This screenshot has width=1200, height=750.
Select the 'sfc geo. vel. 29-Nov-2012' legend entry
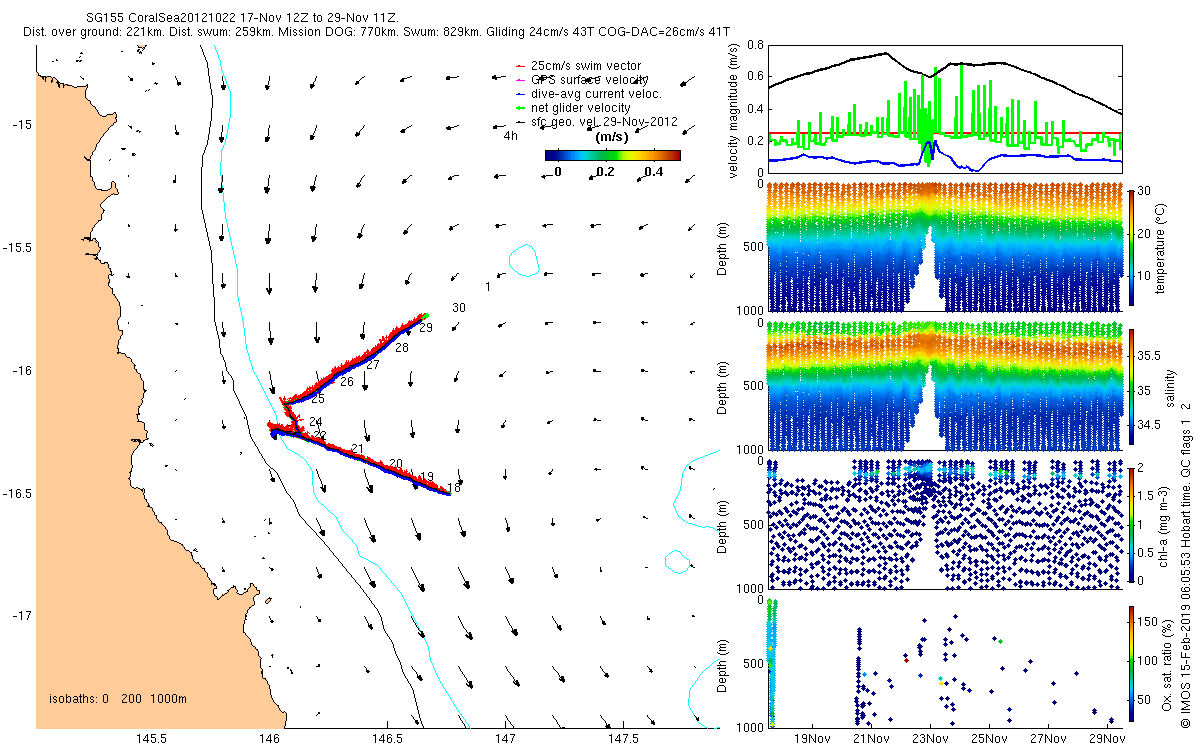(597, 121)
